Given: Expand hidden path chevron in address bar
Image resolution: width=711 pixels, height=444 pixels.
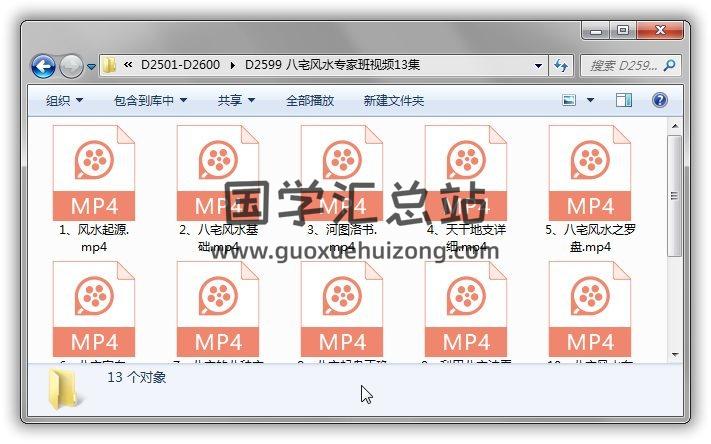Looking at the screenshot, I should coord(128,65).
